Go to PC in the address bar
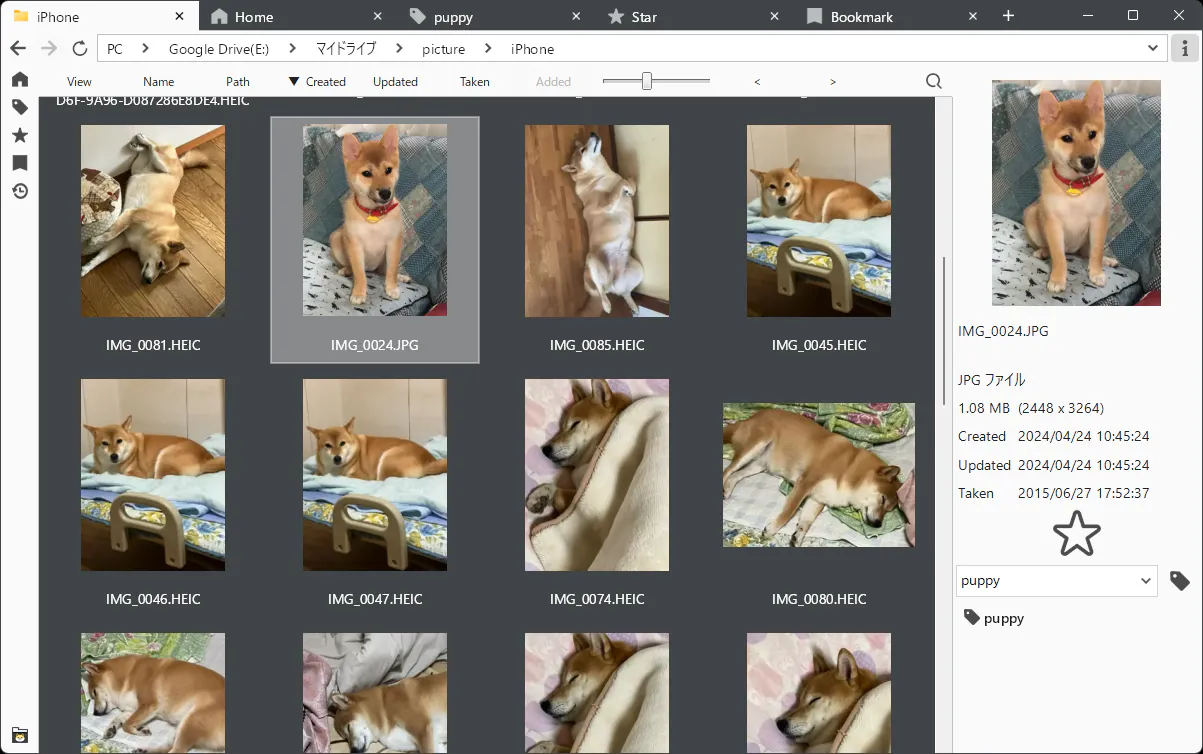1203x754 pixels. 115,49
